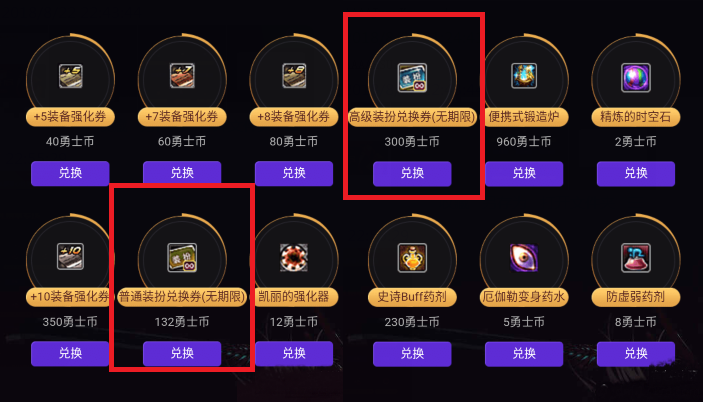Select the 史诗Buff药剂 potion icon

pyautogui.click(x=412, y=258)
